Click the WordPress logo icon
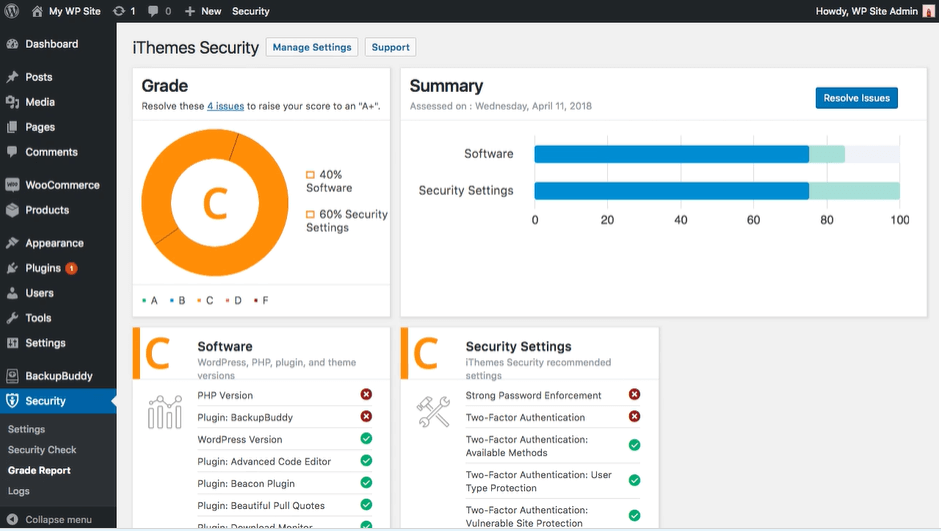 click(x=11, y=11)
